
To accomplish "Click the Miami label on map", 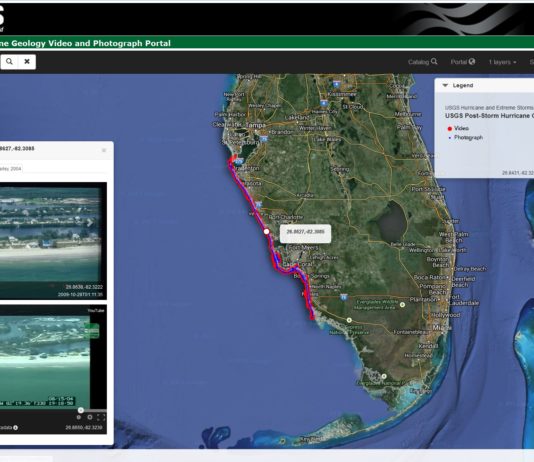I will click(x=441, y=328).
